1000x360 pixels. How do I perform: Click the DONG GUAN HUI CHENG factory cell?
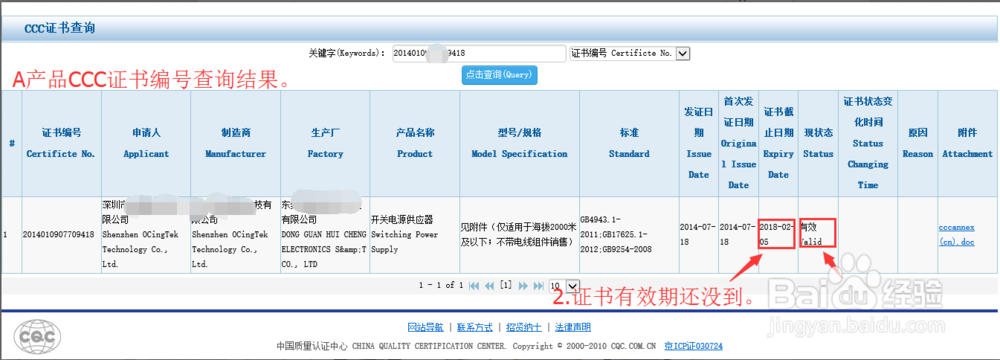325,235
